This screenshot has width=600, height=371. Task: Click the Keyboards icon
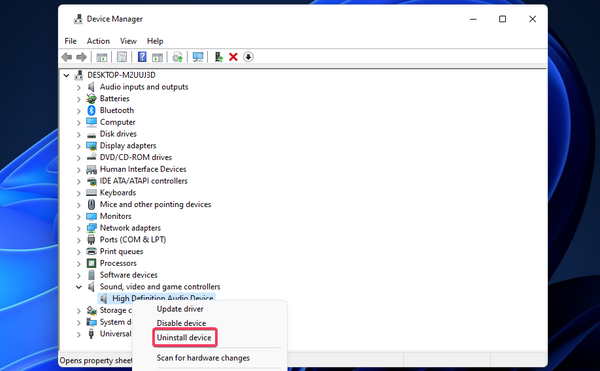pyautogui.click(x=91, y=192)
